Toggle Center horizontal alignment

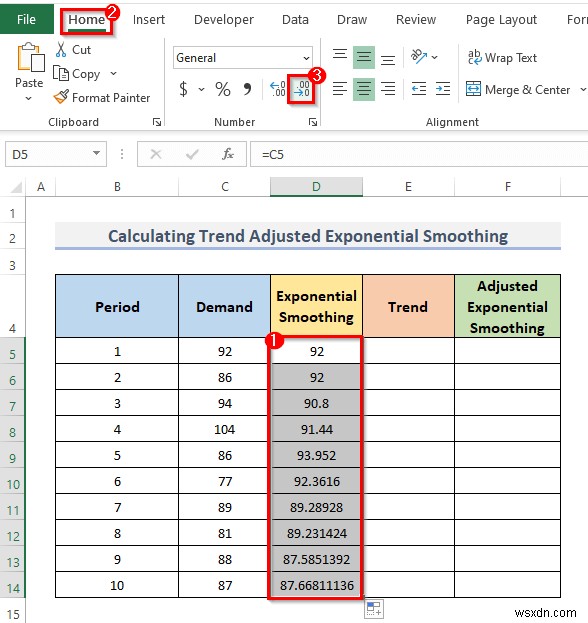(x=364, y=89)
